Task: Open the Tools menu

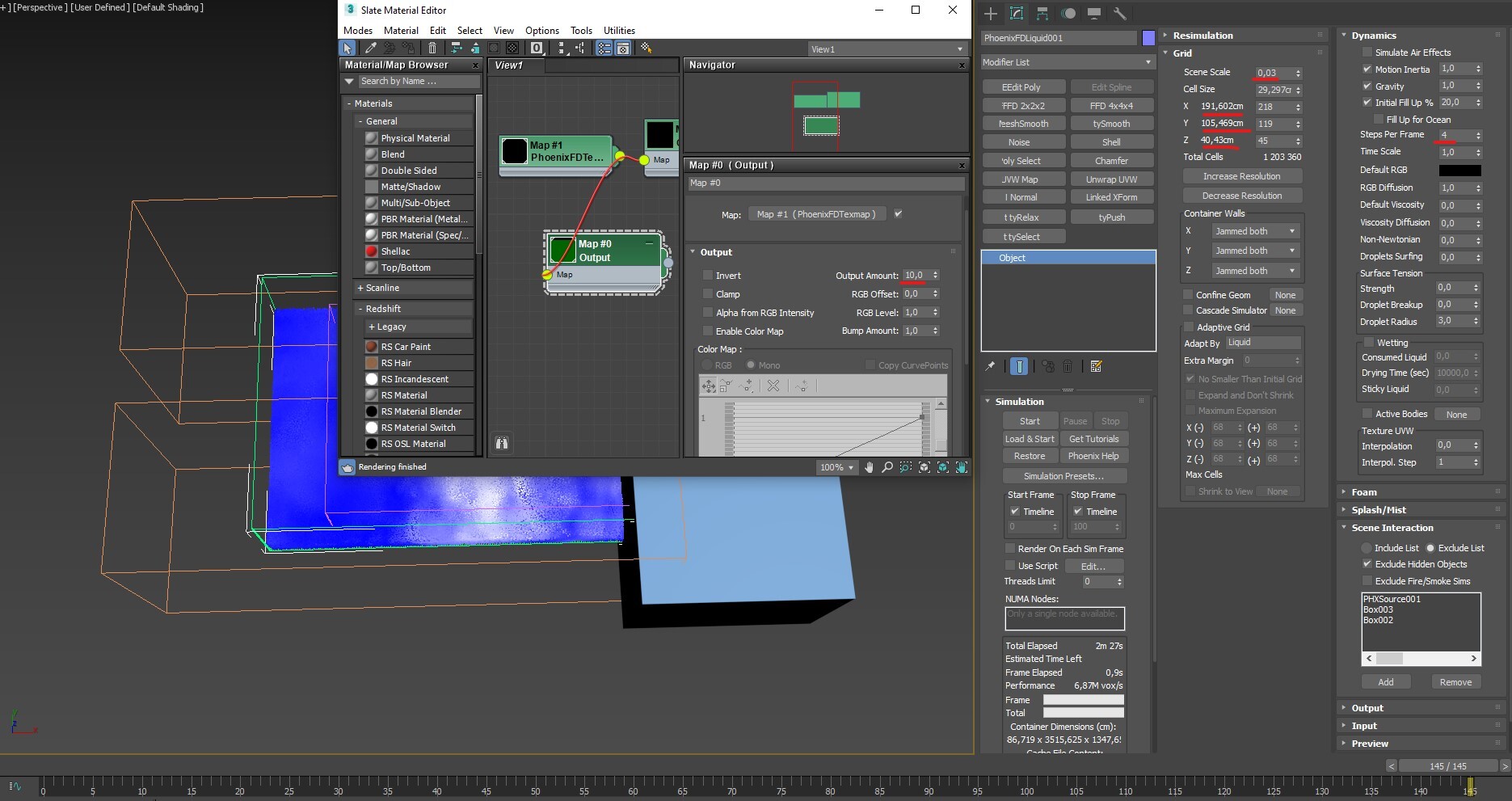Action: [581, 31]
